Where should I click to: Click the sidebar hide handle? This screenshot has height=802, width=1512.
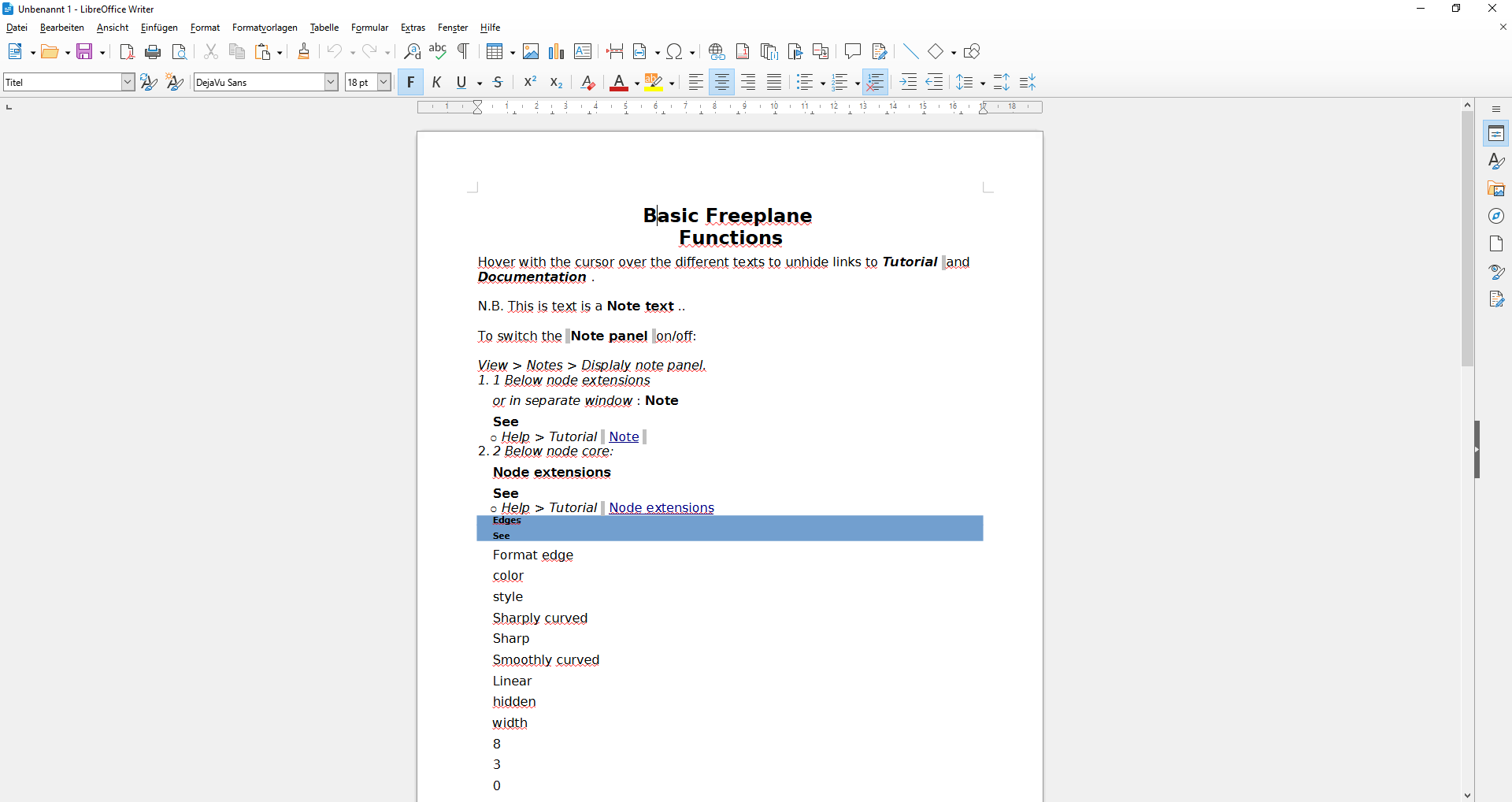(x=1477, y=450)
